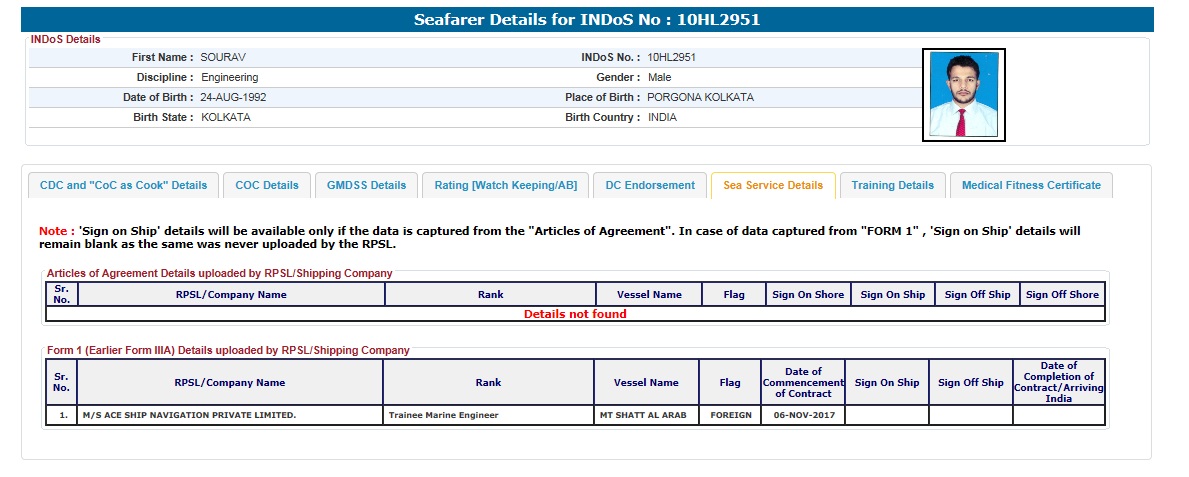The image size is (1189, 477).
Task: Switch to the COC Details tab
Action: tap(267, 185)
